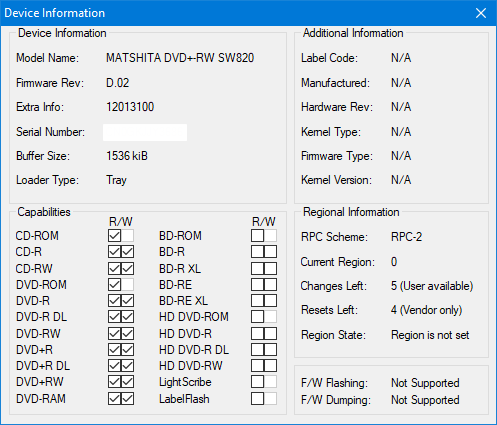Select the Resets Left value 4 (Vendor only)
The width and height of the screenshot is (497, 425).
tap(427, 310)
